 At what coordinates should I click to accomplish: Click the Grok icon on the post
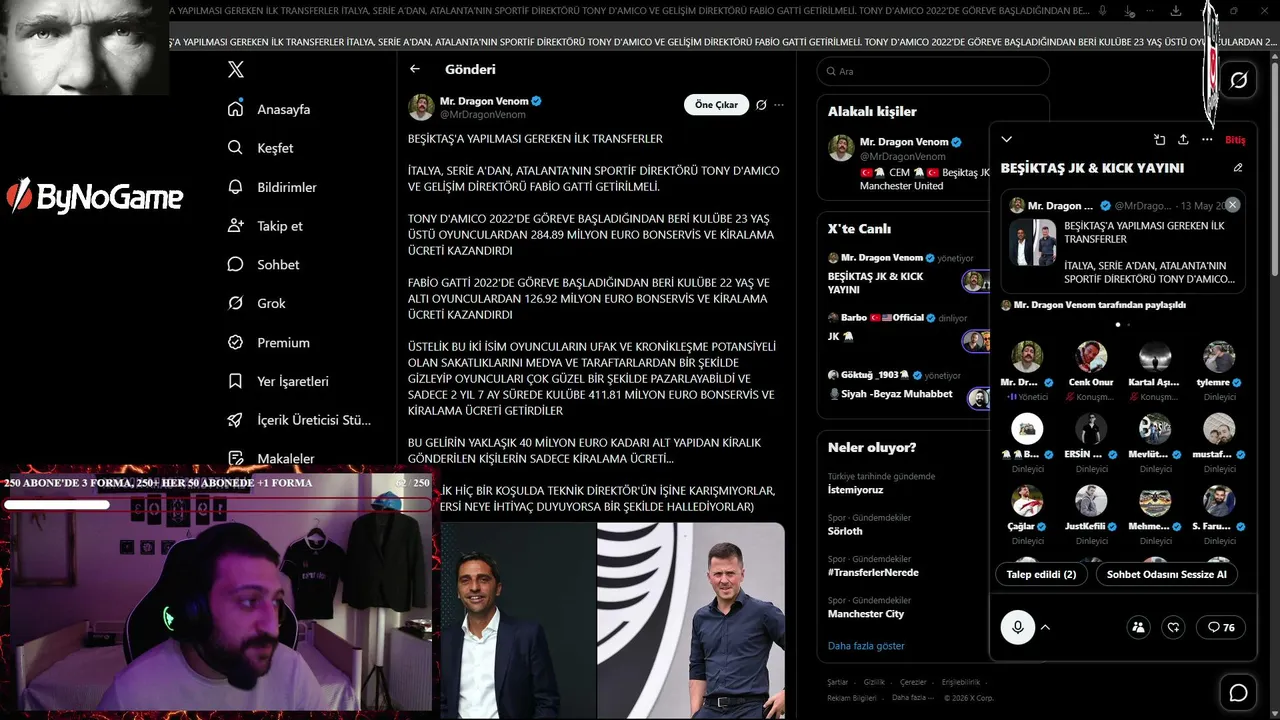761,105
